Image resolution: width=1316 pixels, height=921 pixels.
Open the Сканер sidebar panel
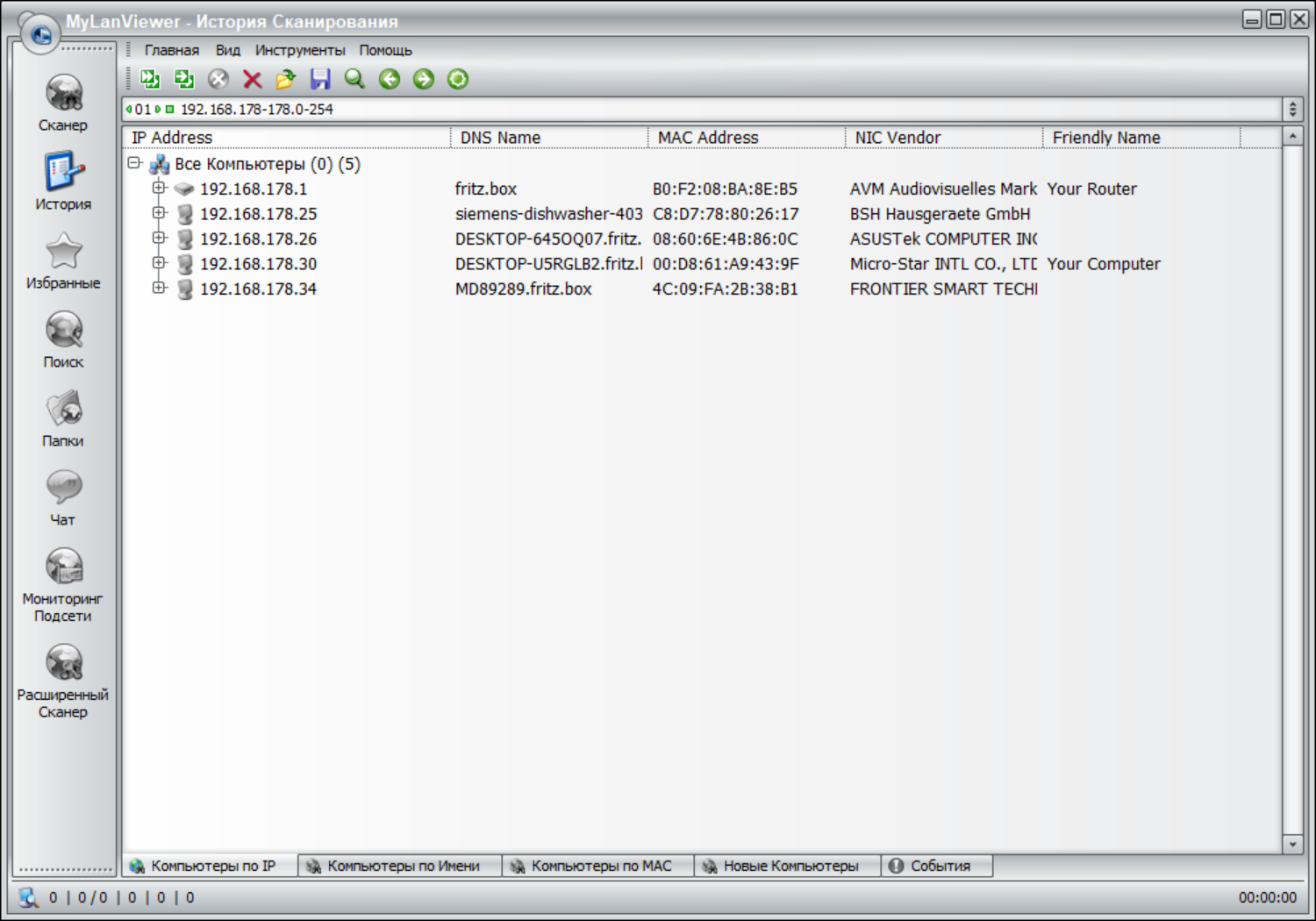point(63,103)
